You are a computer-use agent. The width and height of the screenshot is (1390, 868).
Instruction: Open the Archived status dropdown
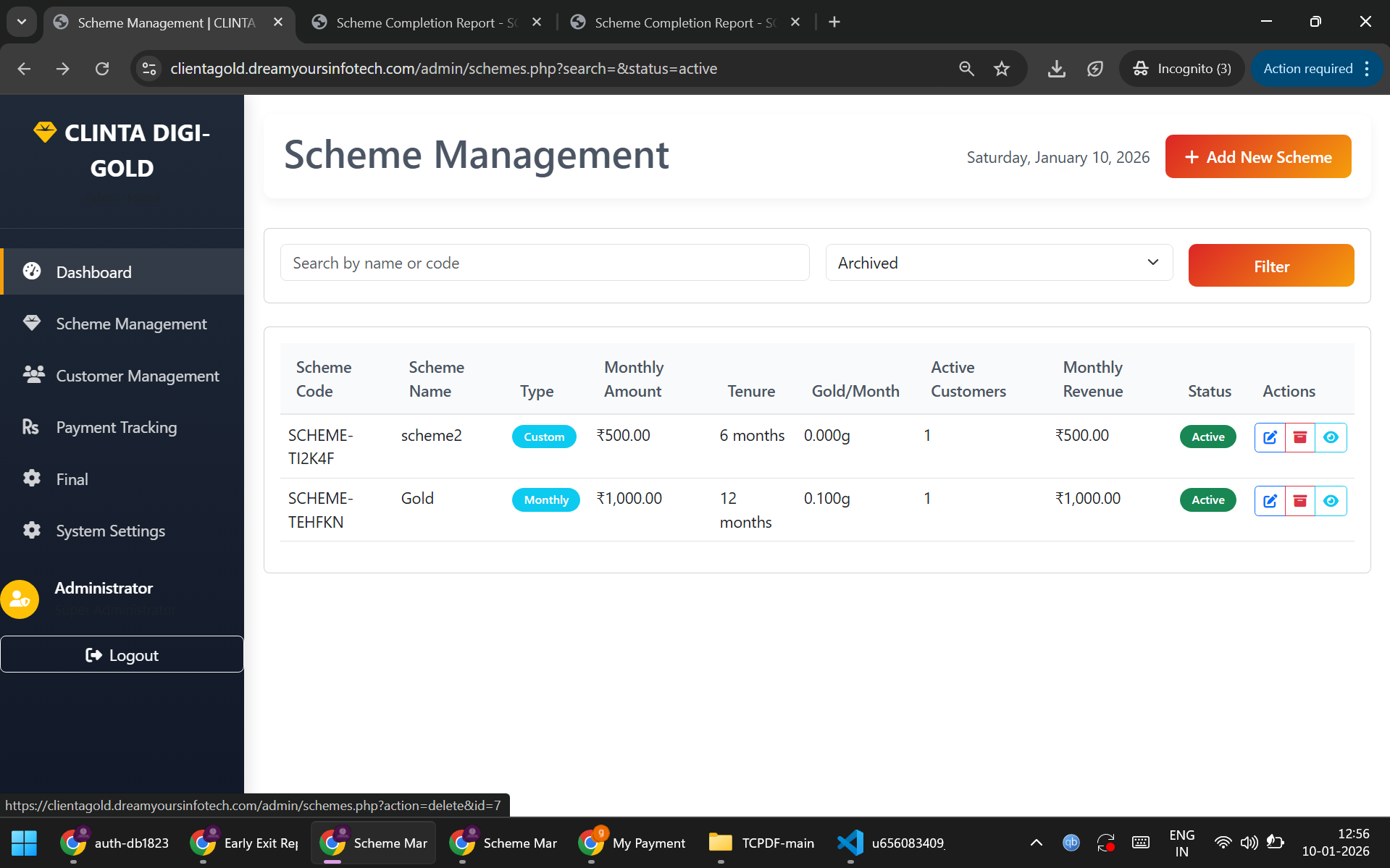[998, 263]
